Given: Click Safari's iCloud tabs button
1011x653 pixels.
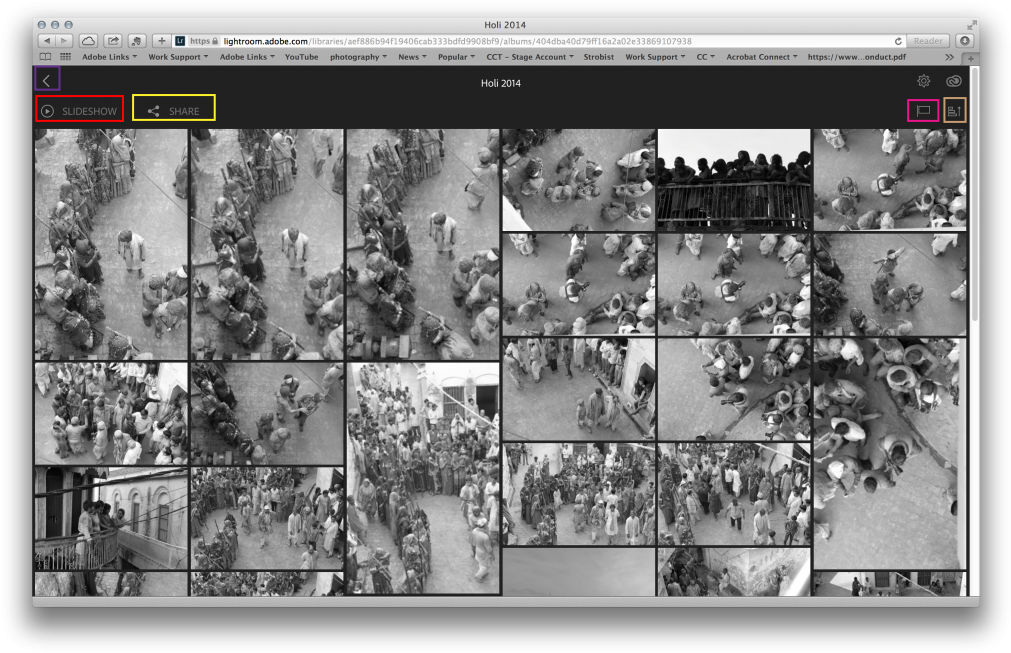Looking at the screenshot, I should pos(88,41).
